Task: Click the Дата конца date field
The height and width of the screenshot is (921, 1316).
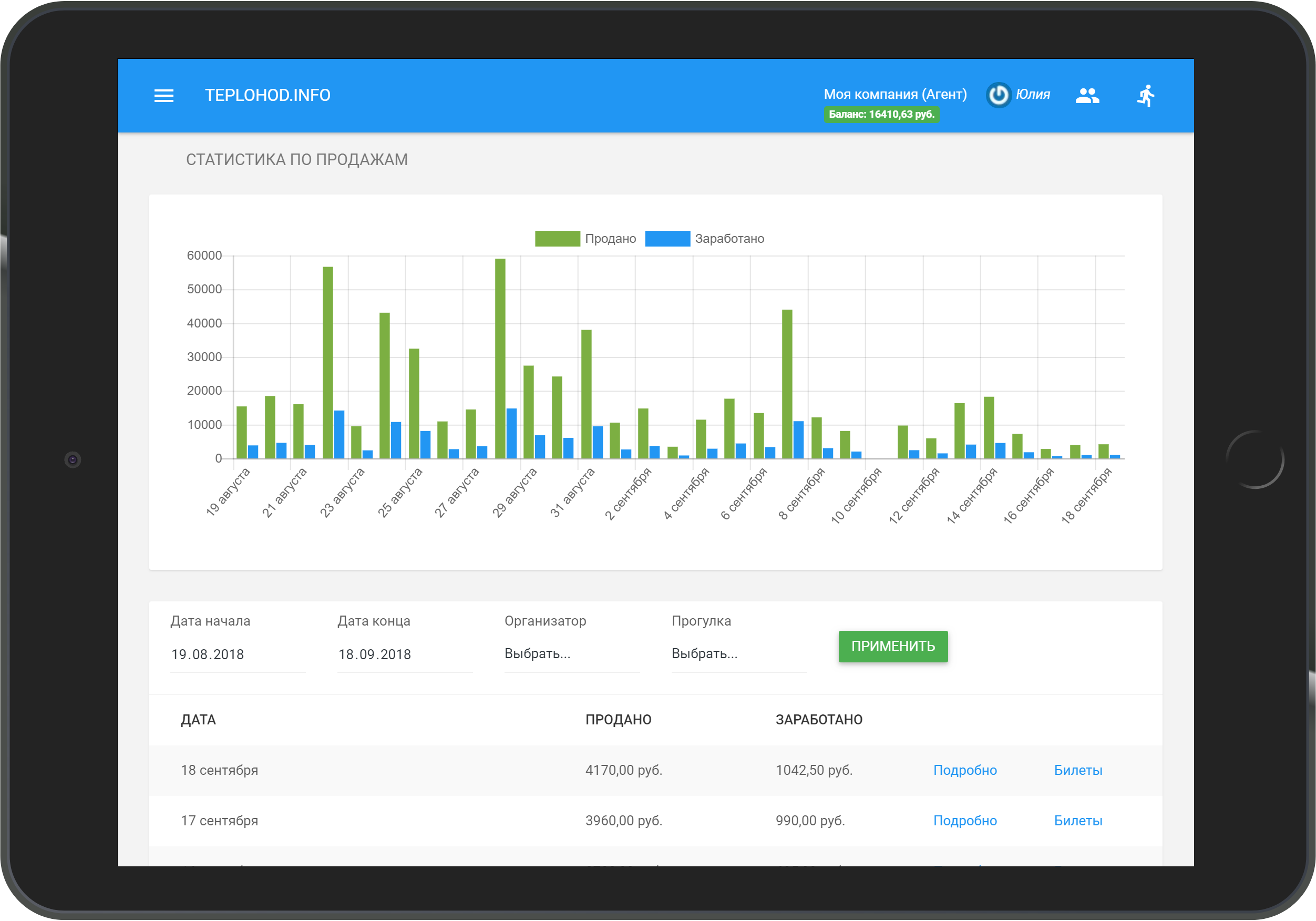Action: (x=404, y=654)
